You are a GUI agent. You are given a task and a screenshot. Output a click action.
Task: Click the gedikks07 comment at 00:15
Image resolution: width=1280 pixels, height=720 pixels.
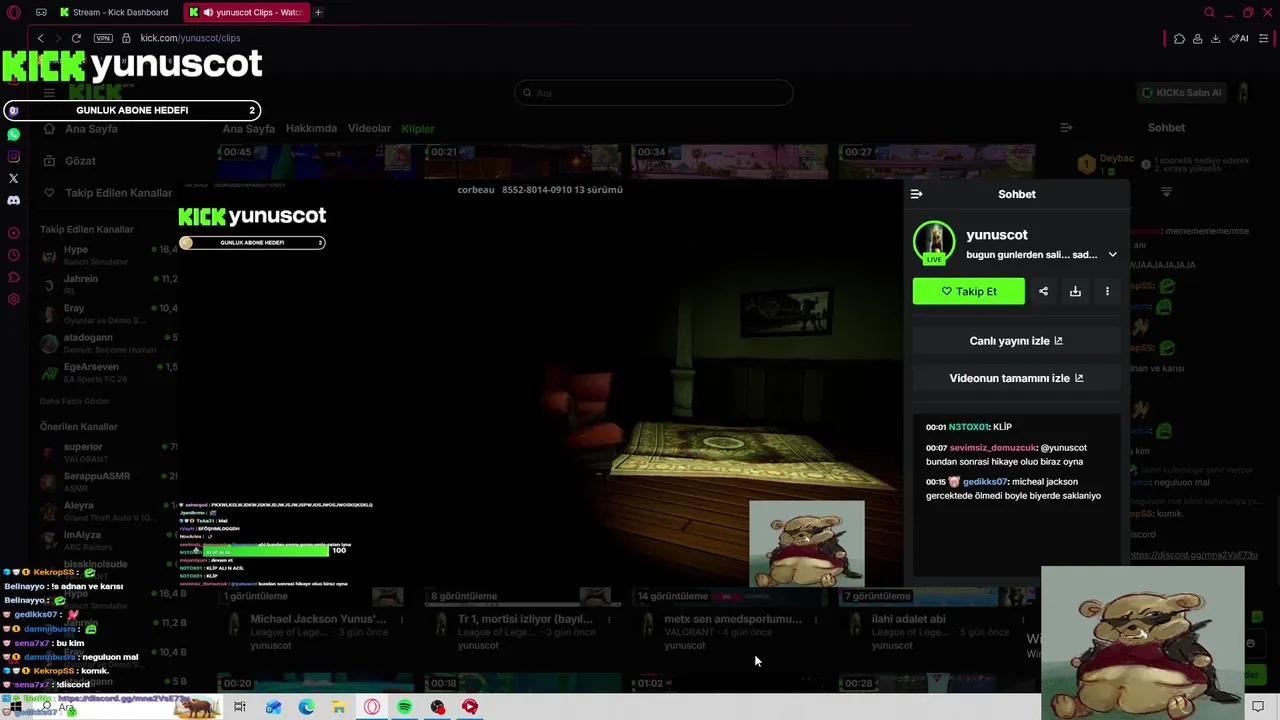click(x=1013, y=489)
